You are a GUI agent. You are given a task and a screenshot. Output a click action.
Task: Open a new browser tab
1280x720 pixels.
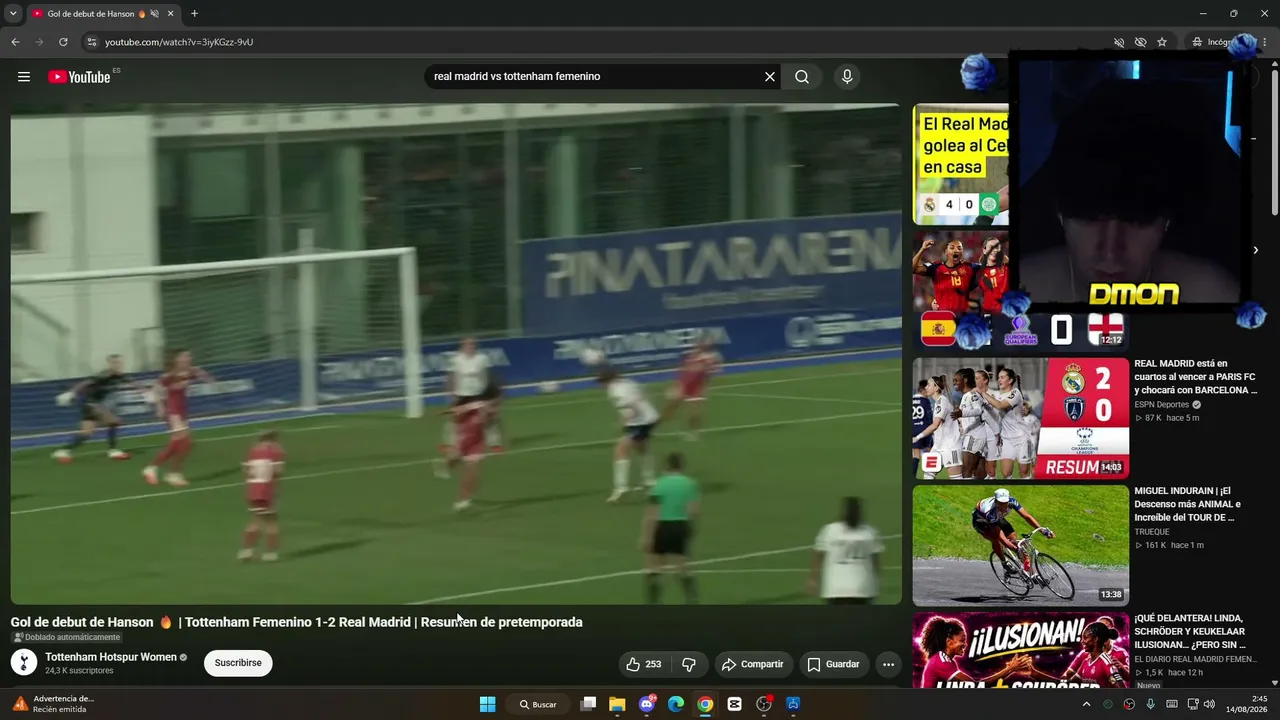pos(194,14)
